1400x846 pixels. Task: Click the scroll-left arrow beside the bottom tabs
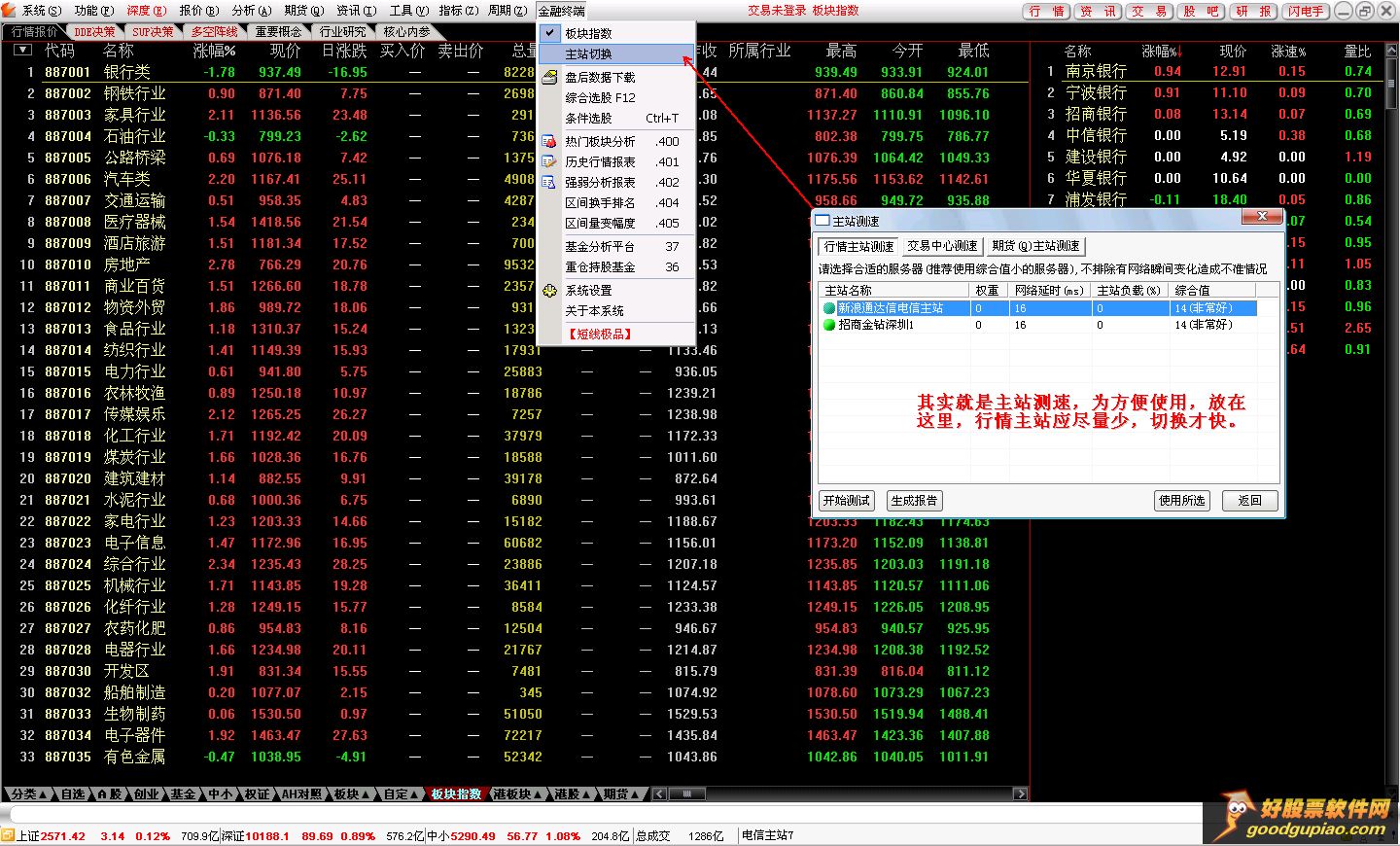tap(659, 794)
